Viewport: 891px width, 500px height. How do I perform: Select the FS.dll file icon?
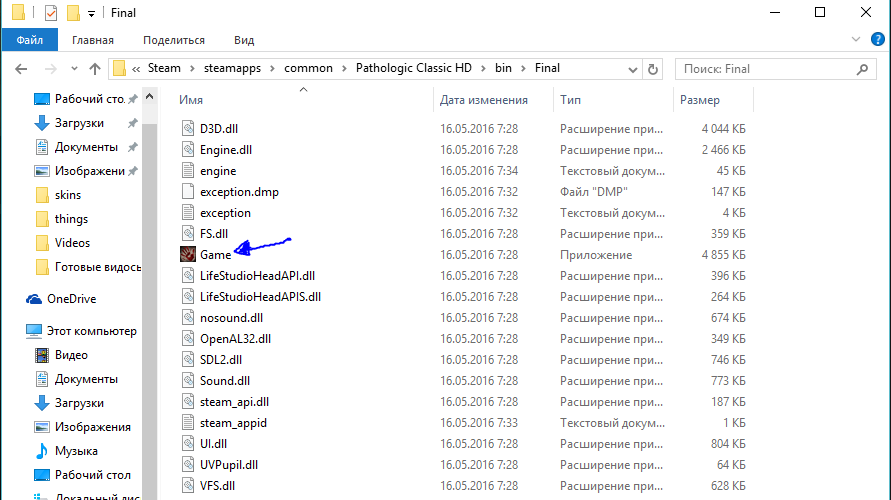point(188,234)
